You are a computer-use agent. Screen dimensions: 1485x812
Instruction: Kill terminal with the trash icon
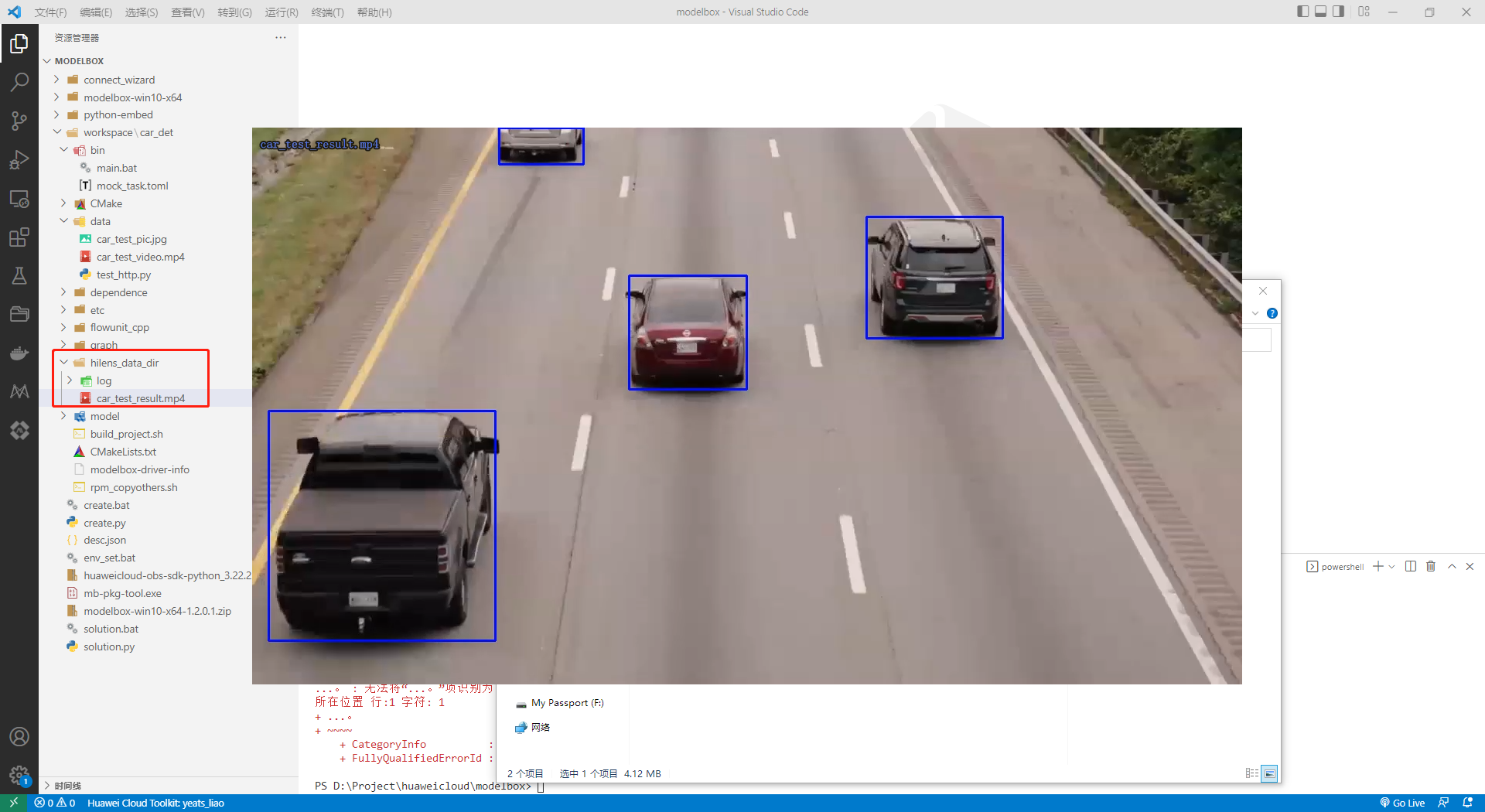click(1431, 567)
